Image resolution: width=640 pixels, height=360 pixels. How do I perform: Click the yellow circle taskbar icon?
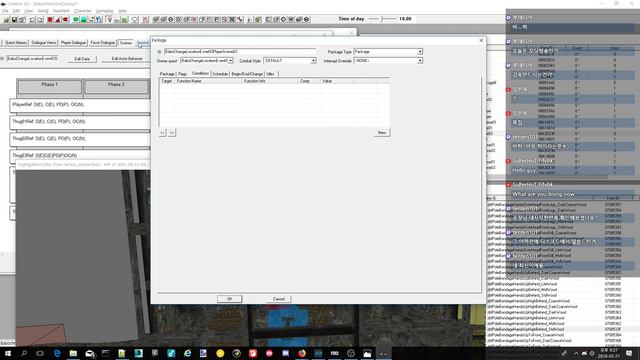click(x=220, y=353)
